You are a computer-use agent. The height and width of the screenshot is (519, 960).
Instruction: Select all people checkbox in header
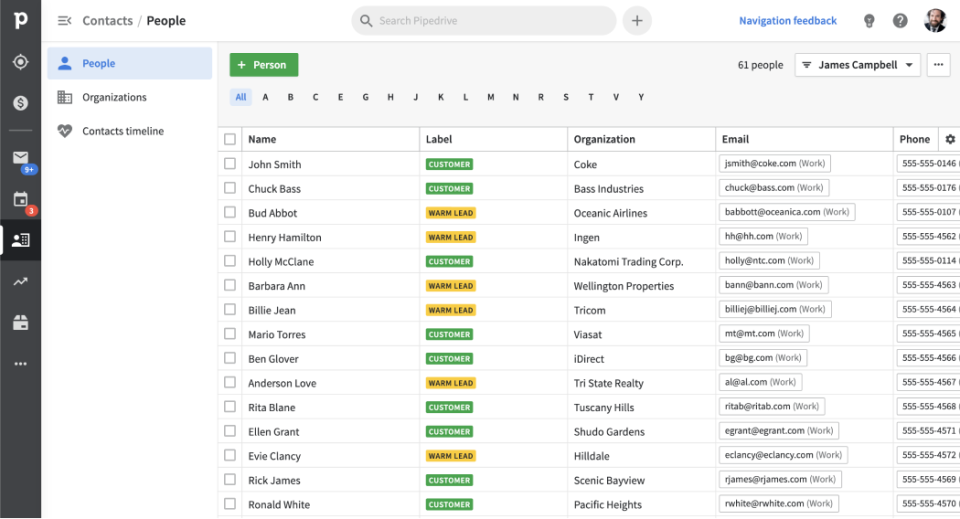click(x=230, y=139)
